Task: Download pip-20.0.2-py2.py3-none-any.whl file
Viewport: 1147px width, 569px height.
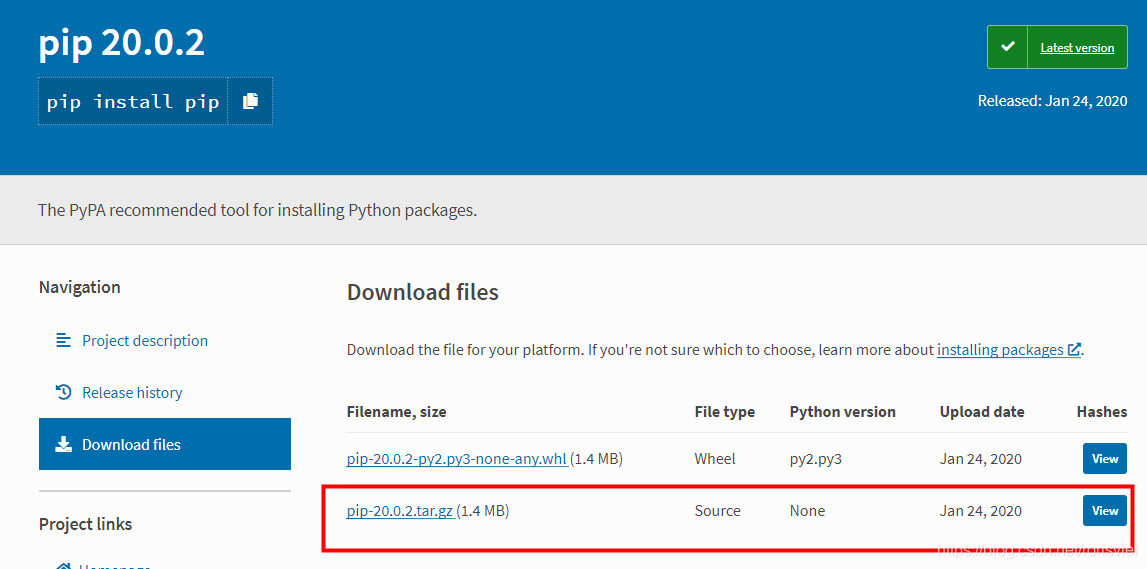Action: pyautogui.click(x=456, y=459)
